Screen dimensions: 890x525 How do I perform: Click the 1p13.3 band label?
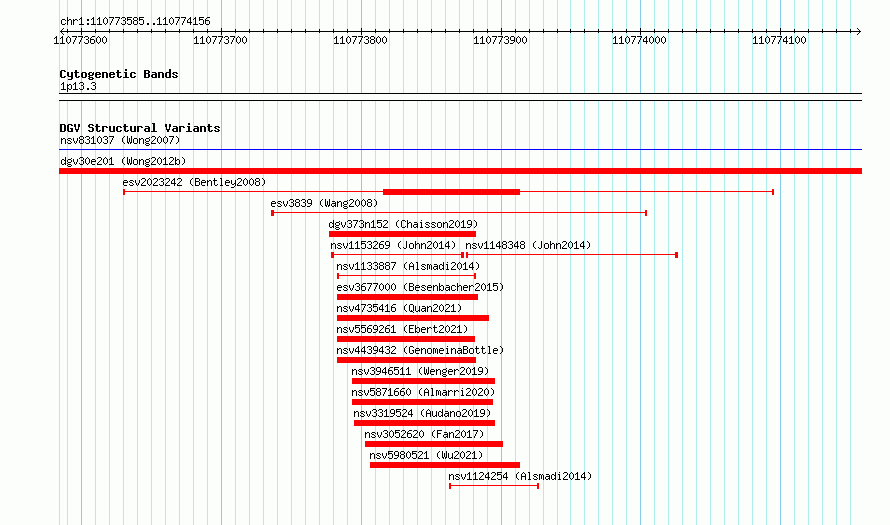(x=78, y=86)
